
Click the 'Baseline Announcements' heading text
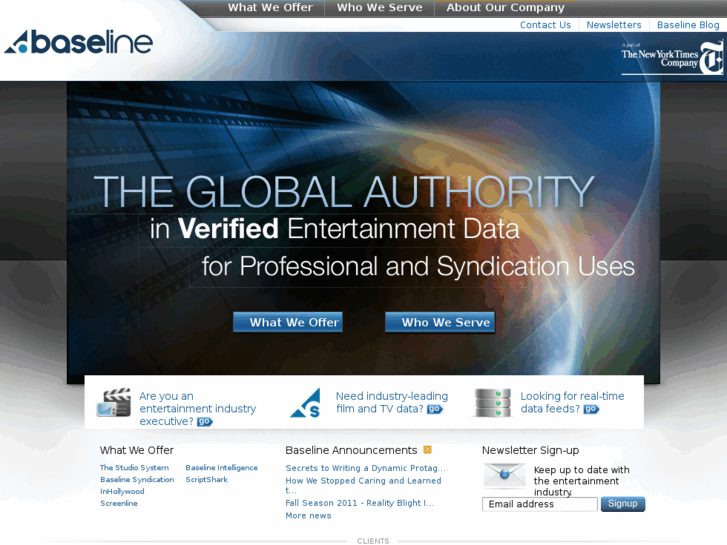coord(351,450)
